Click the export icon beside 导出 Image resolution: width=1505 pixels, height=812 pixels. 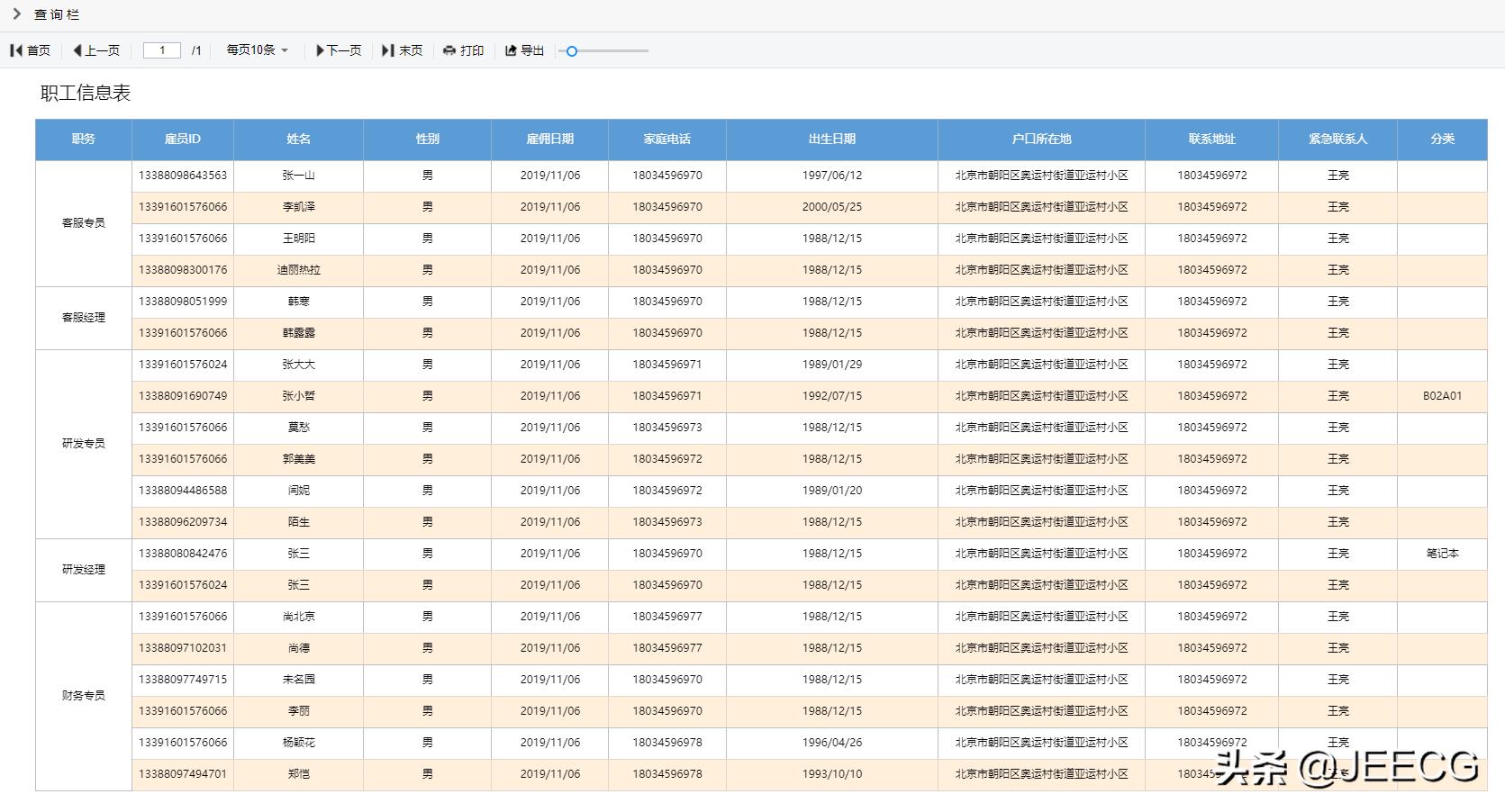click(509, 50)
